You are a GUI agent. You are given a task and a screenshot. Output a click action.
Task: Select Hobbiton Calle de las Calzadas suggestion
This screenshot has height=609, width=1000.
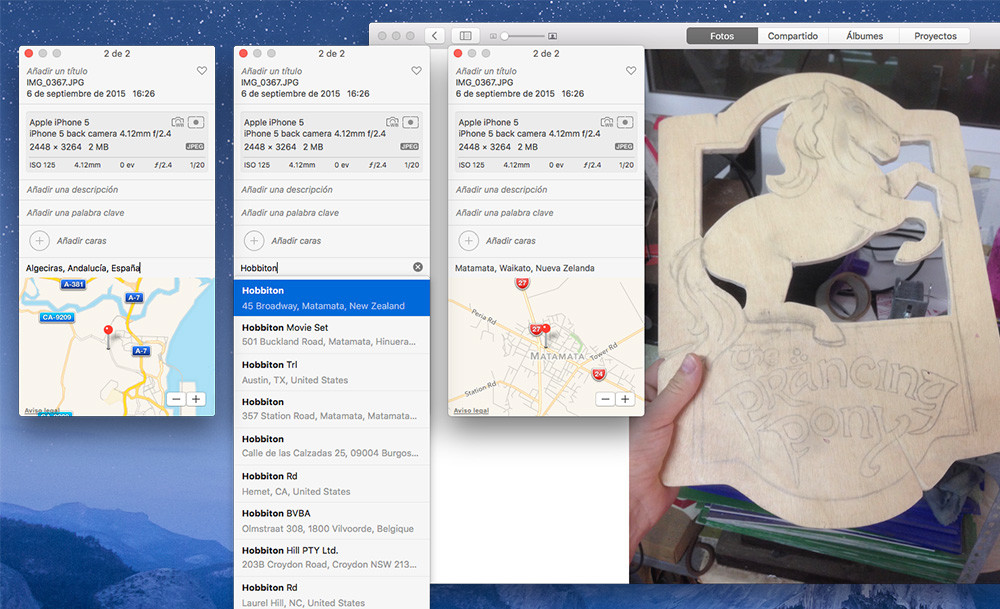tap(332, 446)
